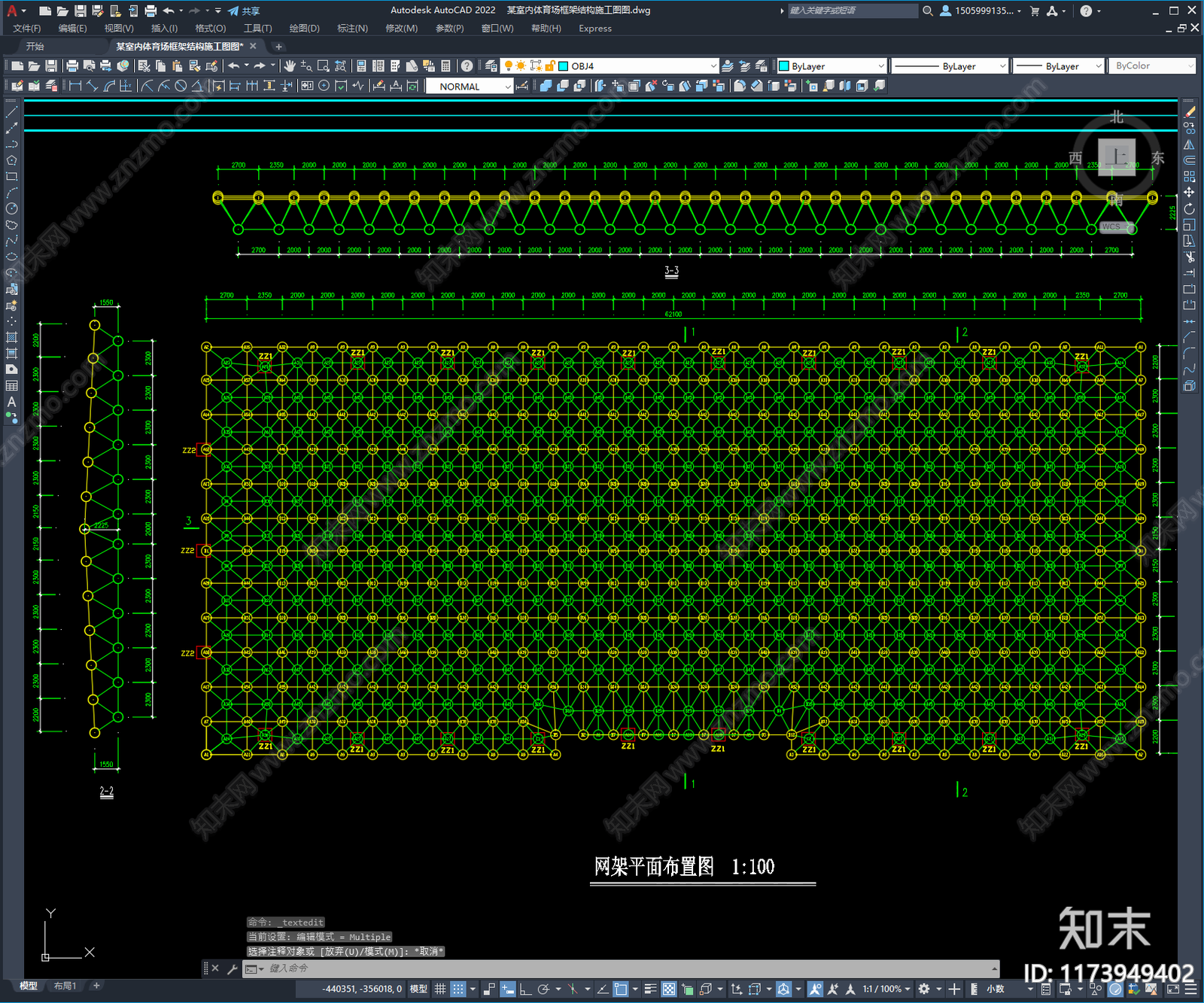The height and width of the screenshot is (1003, 1204).
Task: Click the ViewCube top face
Action: pyautogui.click(x=1117, y=157)
